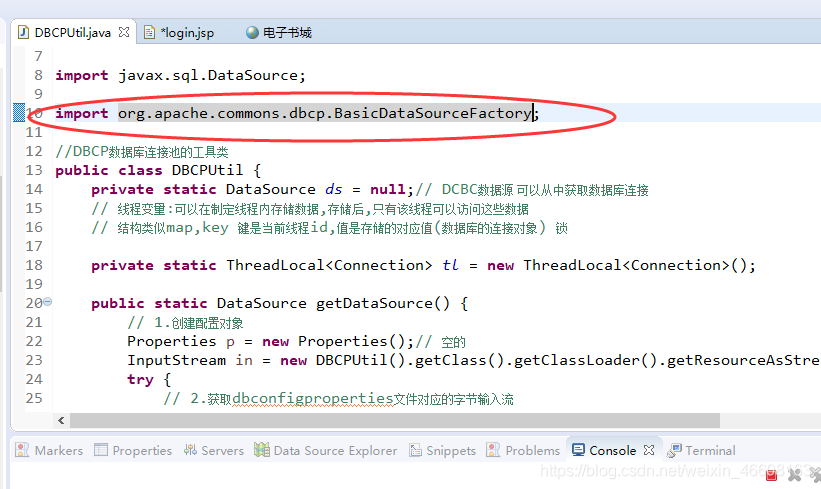The width and height of the screenshot is (821, 489).
Task: Click the Properties view icon
Action: pos(101,450)
